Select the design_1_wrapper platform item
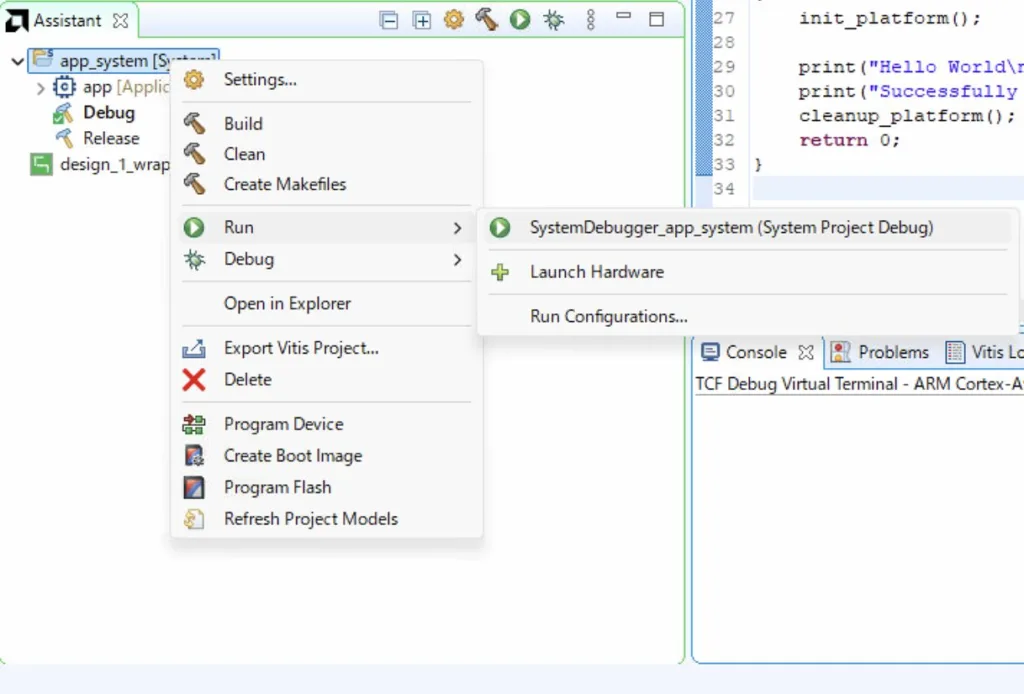Image resolution: width=1024 pixels, height=694 pixels. tap(110, 165)
